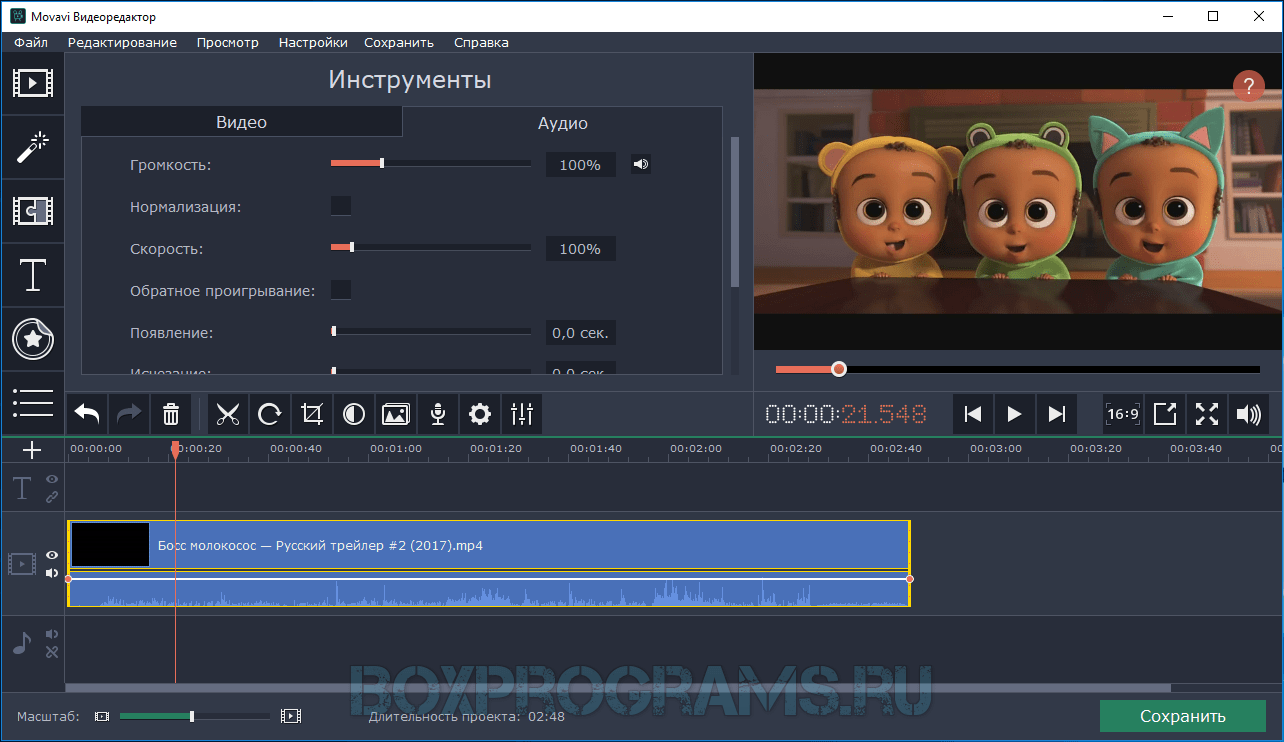
Task: Open the preview volume control
Action: click(x=1248, y=413)
